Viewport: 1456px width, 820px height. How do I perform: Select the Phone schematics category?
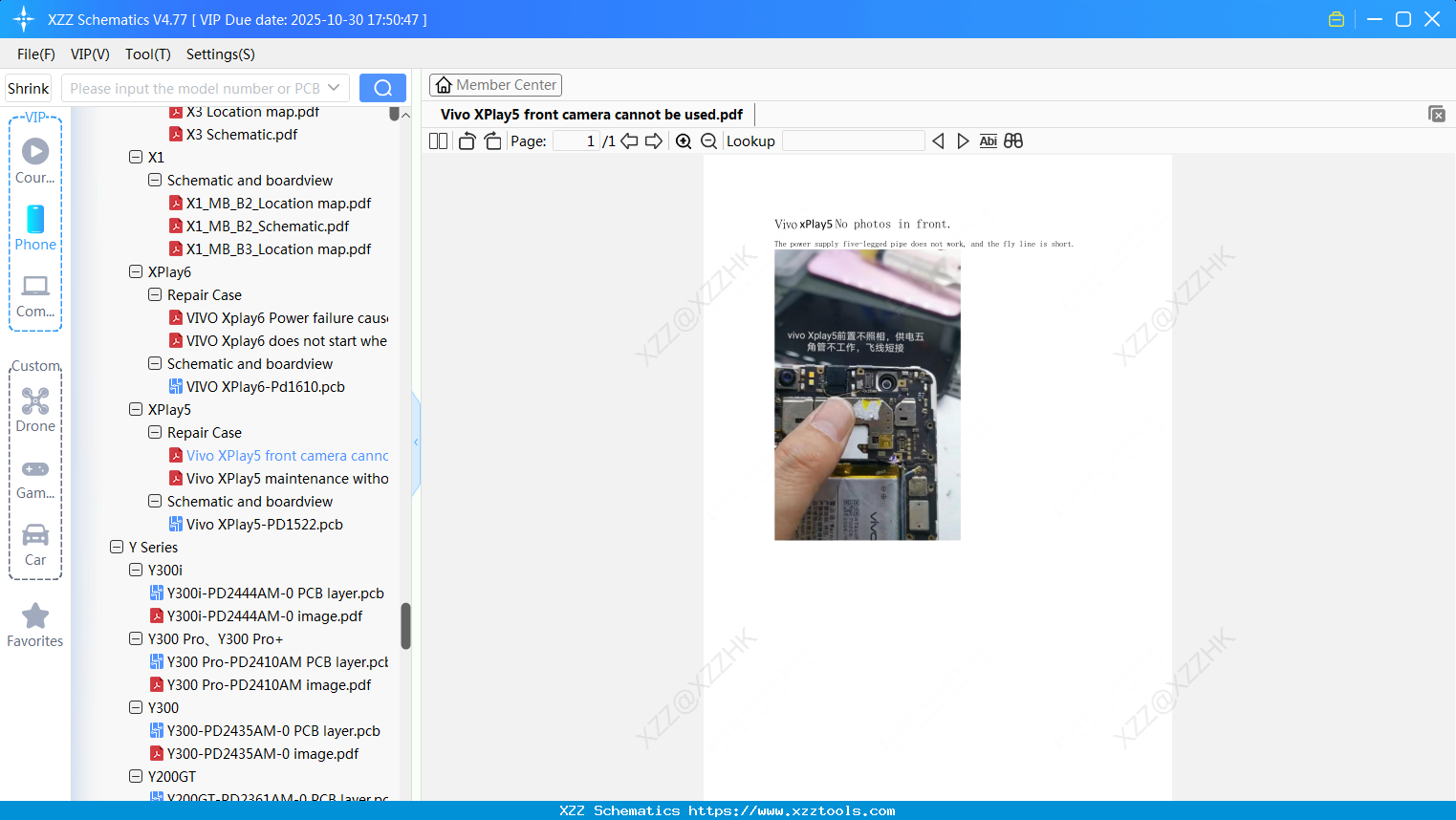(34, 229)
